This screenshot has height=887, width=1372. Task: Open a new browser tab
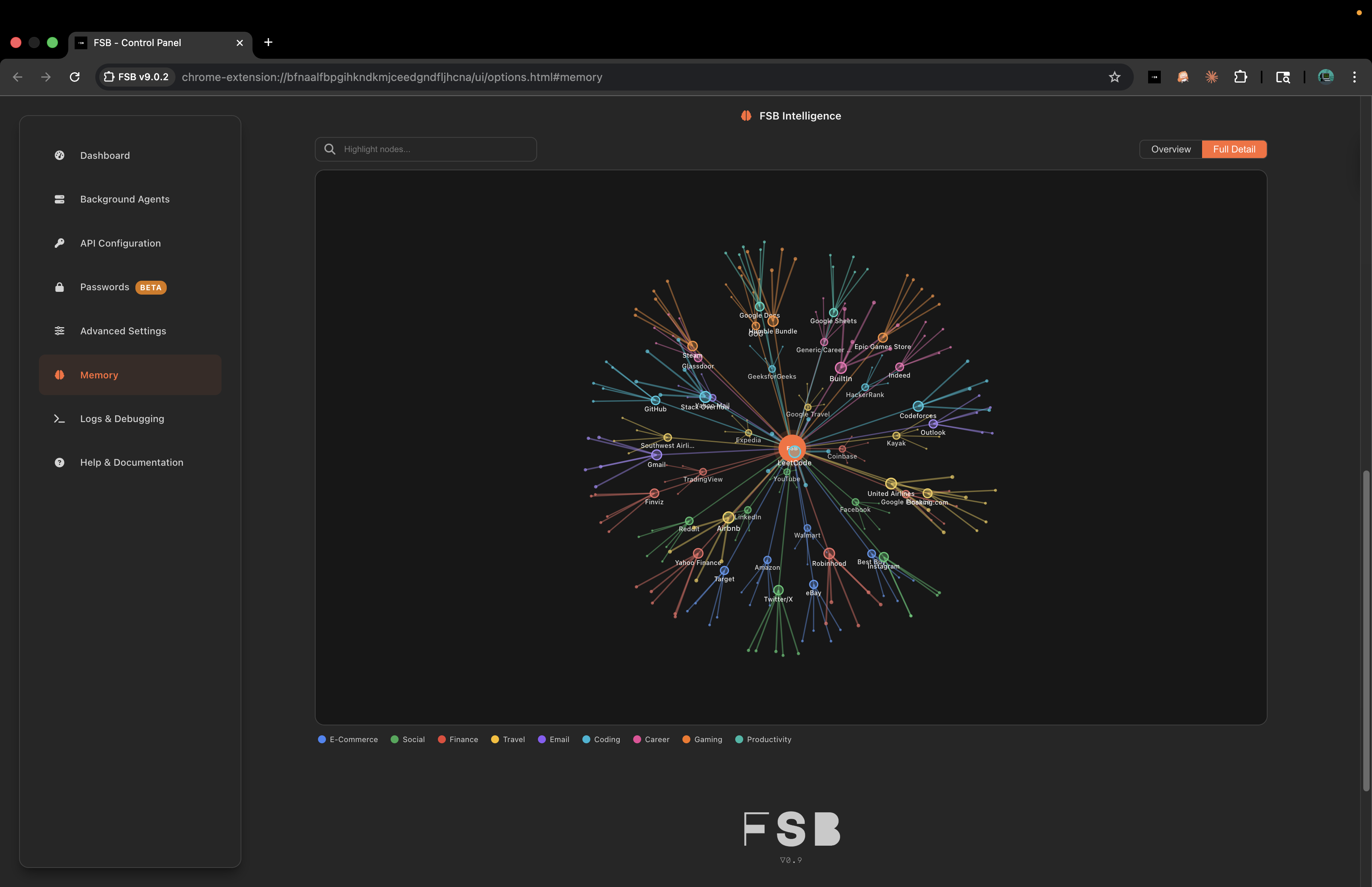pos(268,42)
